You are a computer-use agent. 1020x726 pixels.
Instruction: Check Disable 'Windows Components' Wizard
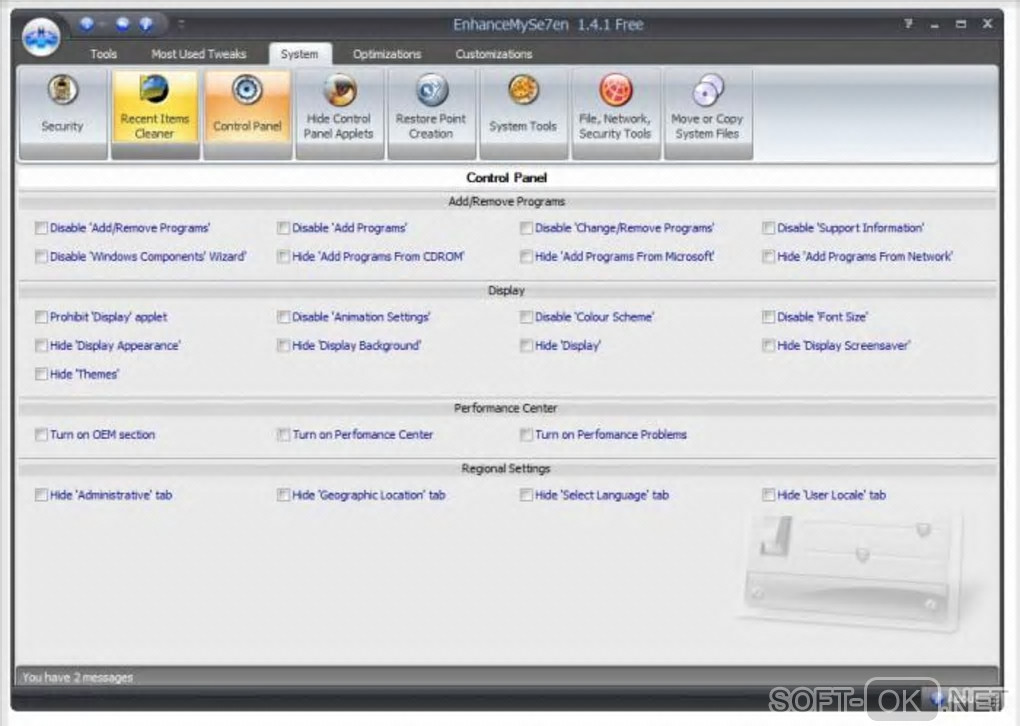(x=41, y=256)
